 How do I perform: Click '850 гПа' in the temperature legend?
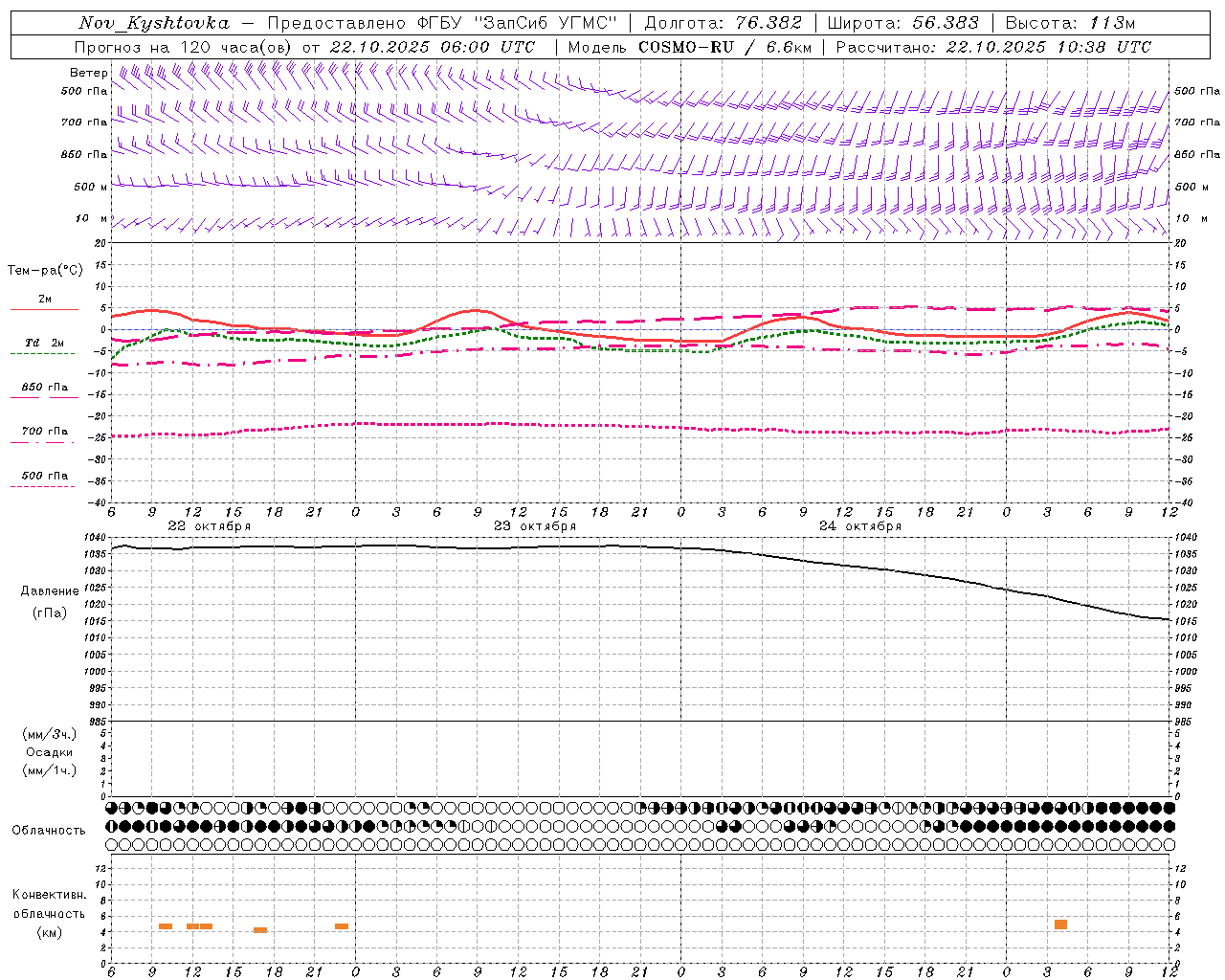44,388
